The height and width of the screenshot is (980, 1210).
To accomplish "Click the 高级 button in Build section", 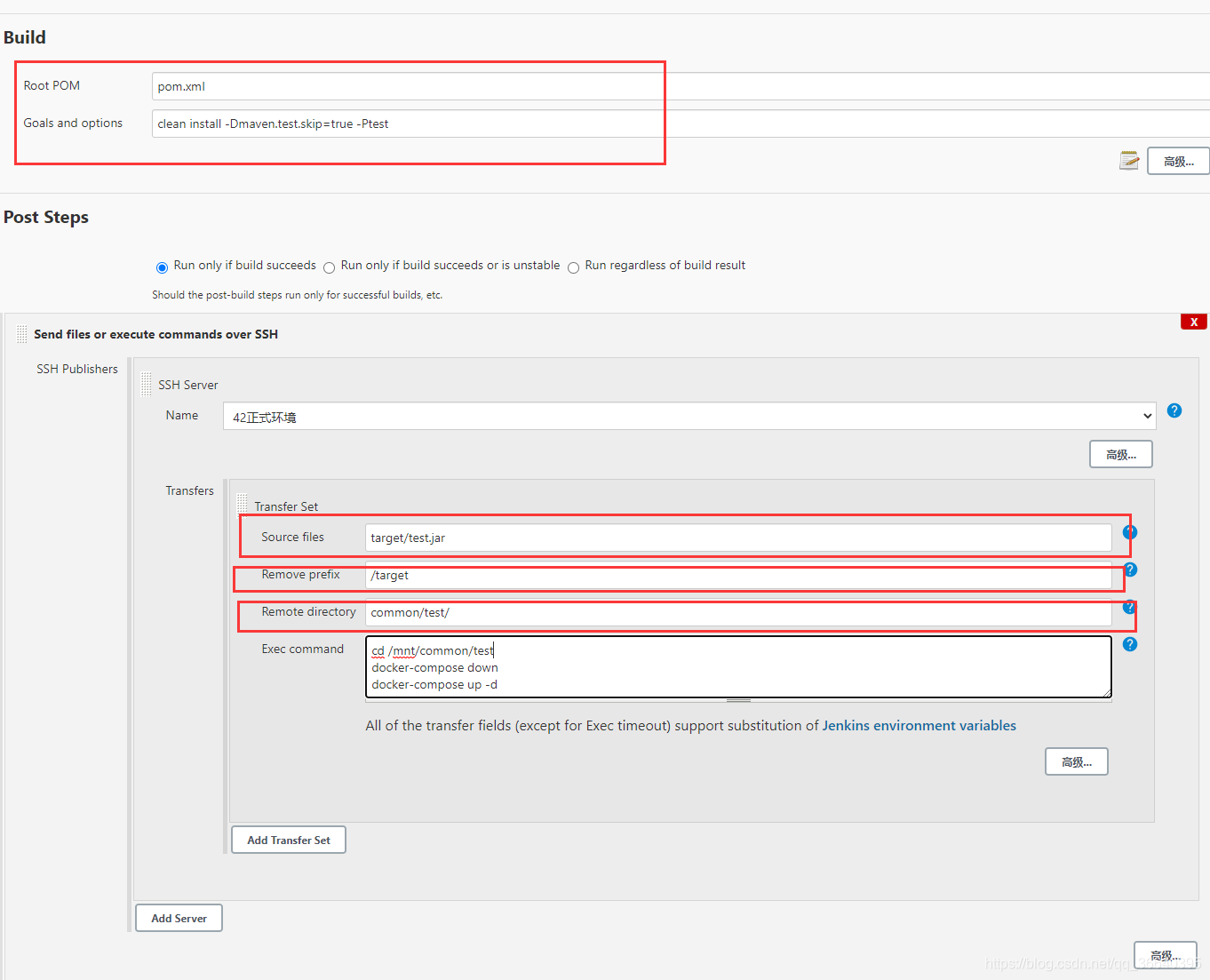I will [x=1178, y=161].
